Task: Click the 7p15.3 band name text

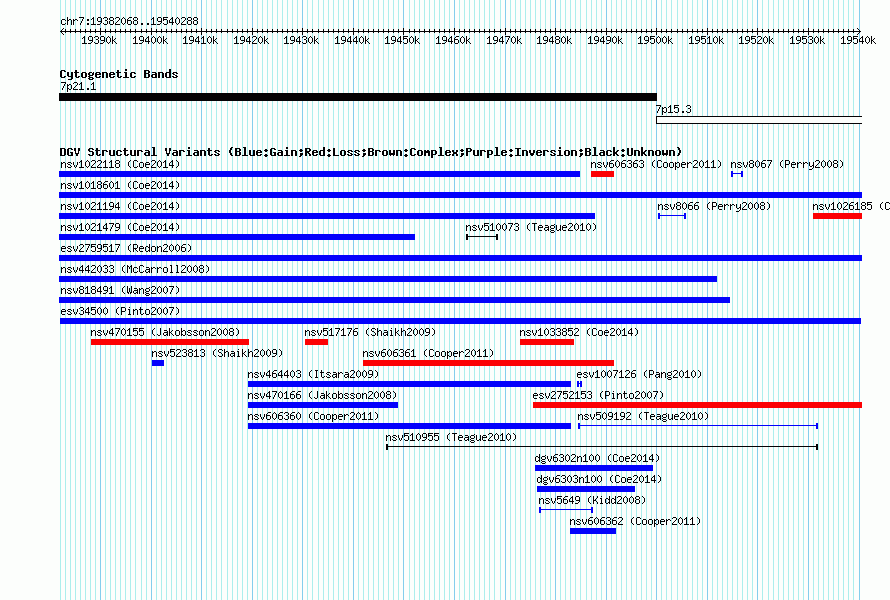Action: pos(673,110)
